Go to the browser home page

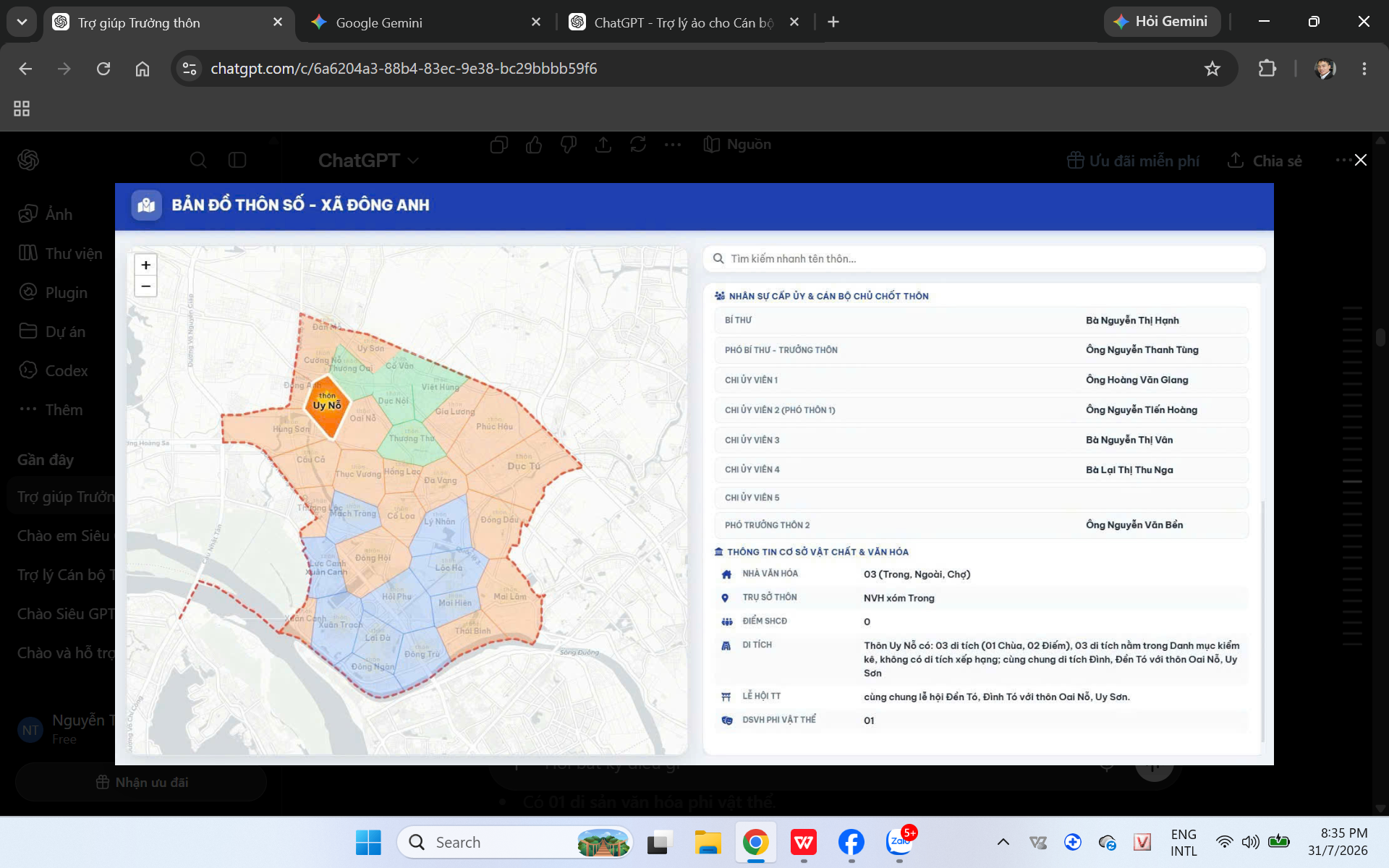(x=143, y=69)
